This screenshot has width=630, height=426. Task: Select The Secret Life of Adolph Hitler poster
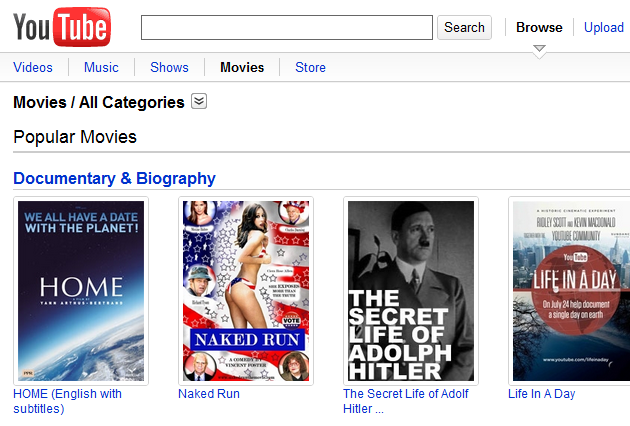coord(411,291)
